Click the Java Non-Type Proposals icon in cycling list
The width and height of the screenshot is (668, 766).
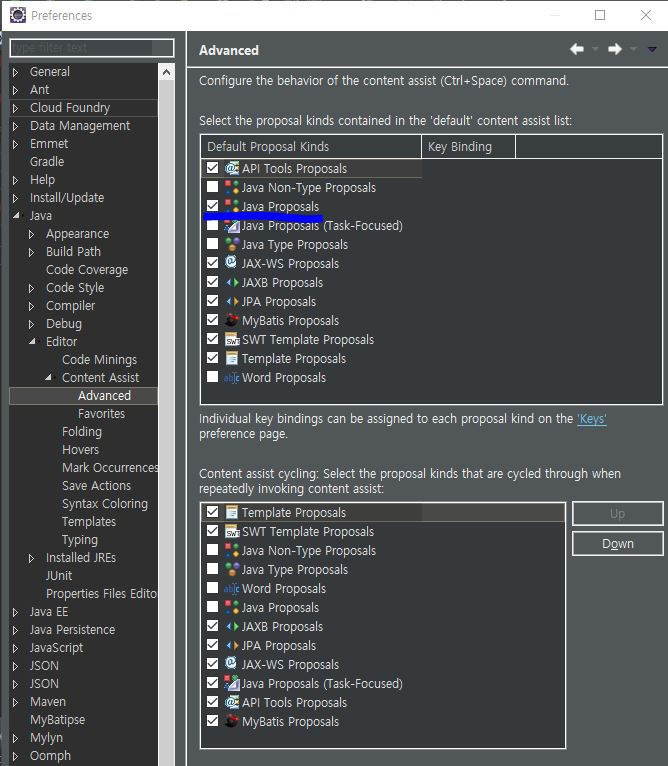coord(232,550)
